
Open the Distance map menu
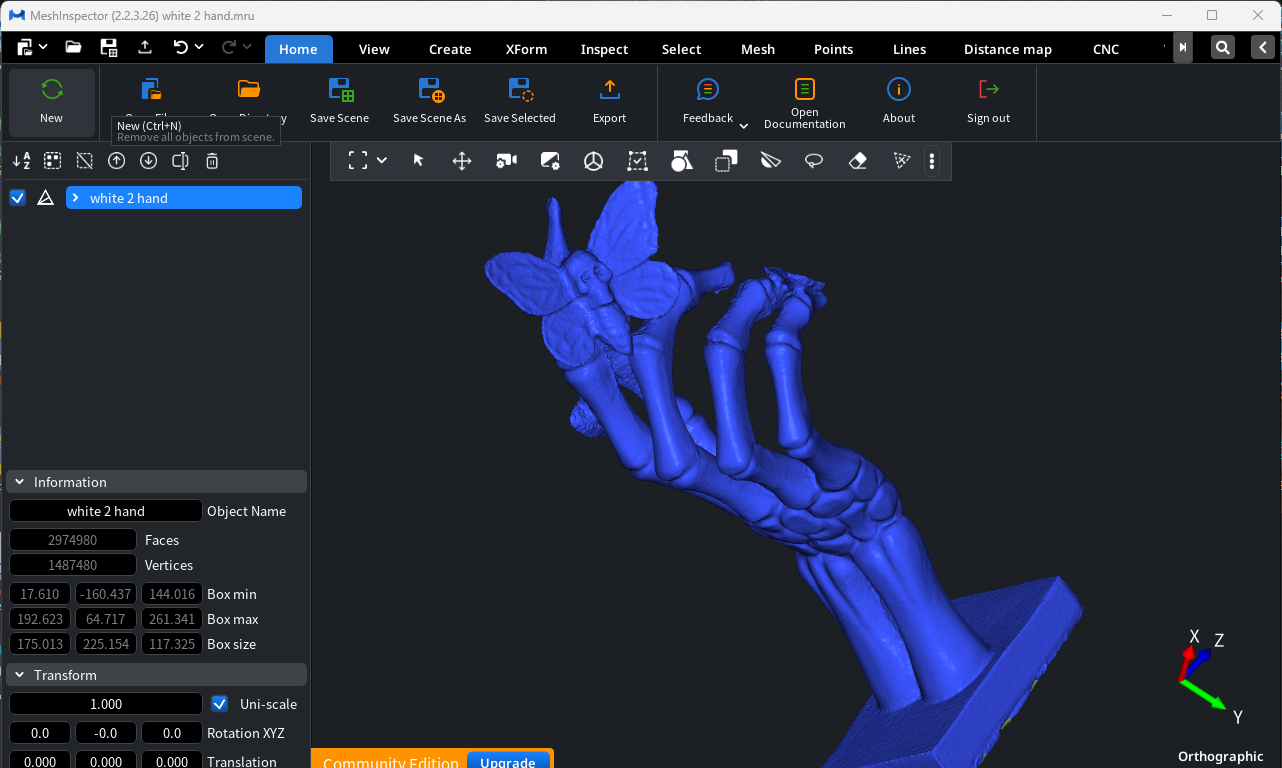(1007, 48)
